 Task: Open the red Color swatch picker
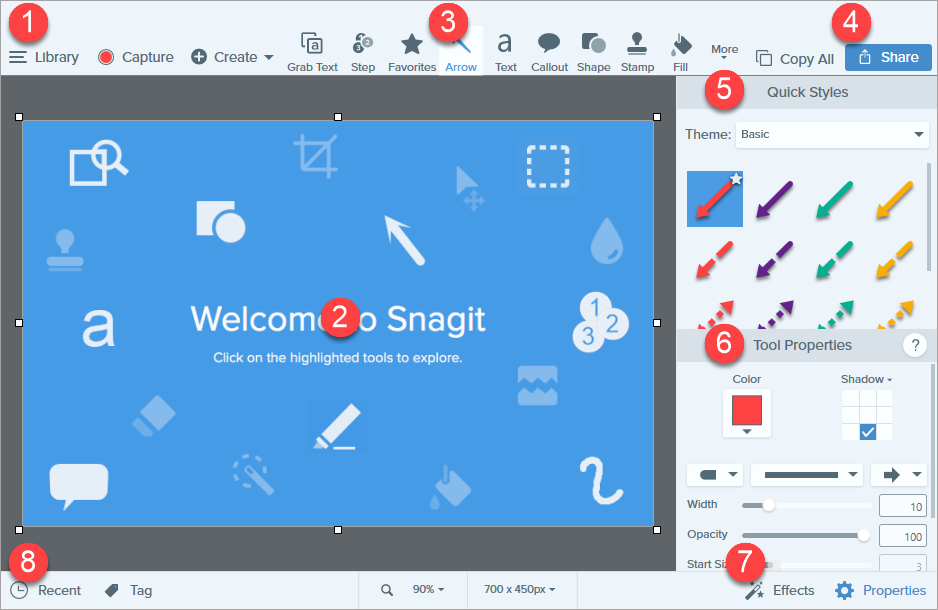click(x=747, y=414)
